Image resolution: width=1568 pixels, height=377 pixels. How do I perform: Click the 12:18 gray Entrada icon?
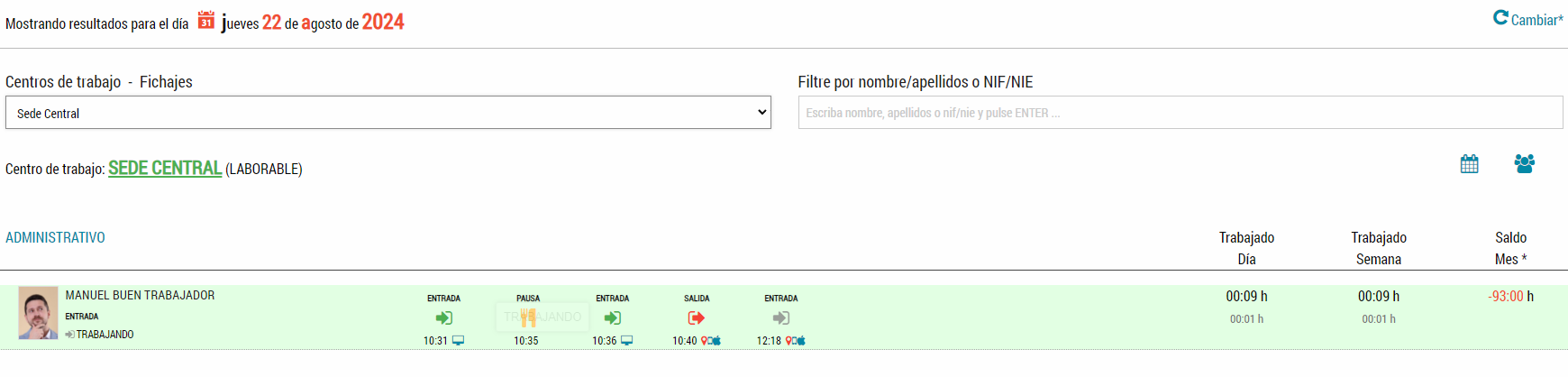(x=781, y=317)
